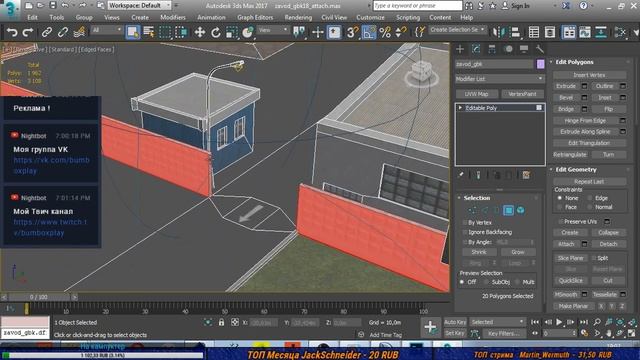Click the time slider 0 / 100 handle
The width and height of the screenshot is (640, 360).
point(38,297)
